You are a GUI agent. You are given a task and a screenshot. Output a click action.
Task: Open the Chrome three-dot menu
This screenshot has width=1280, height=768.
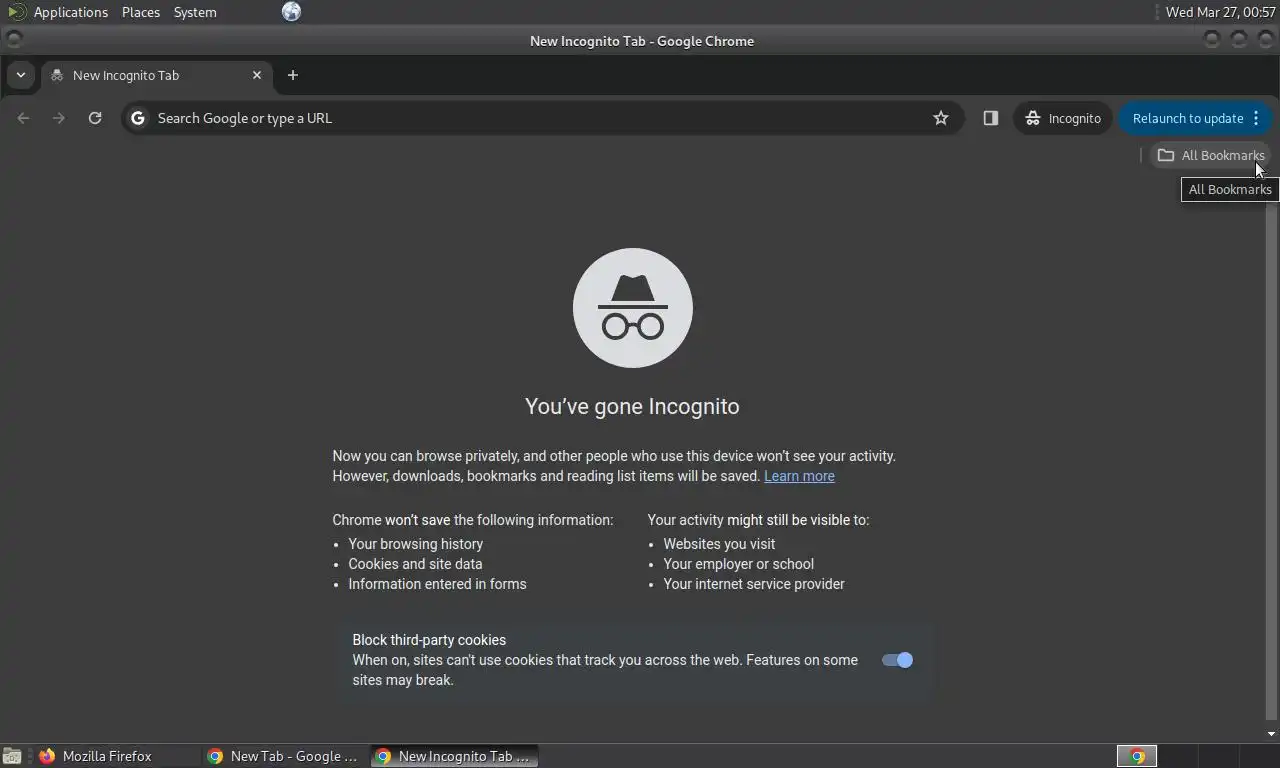point(1257,118)
